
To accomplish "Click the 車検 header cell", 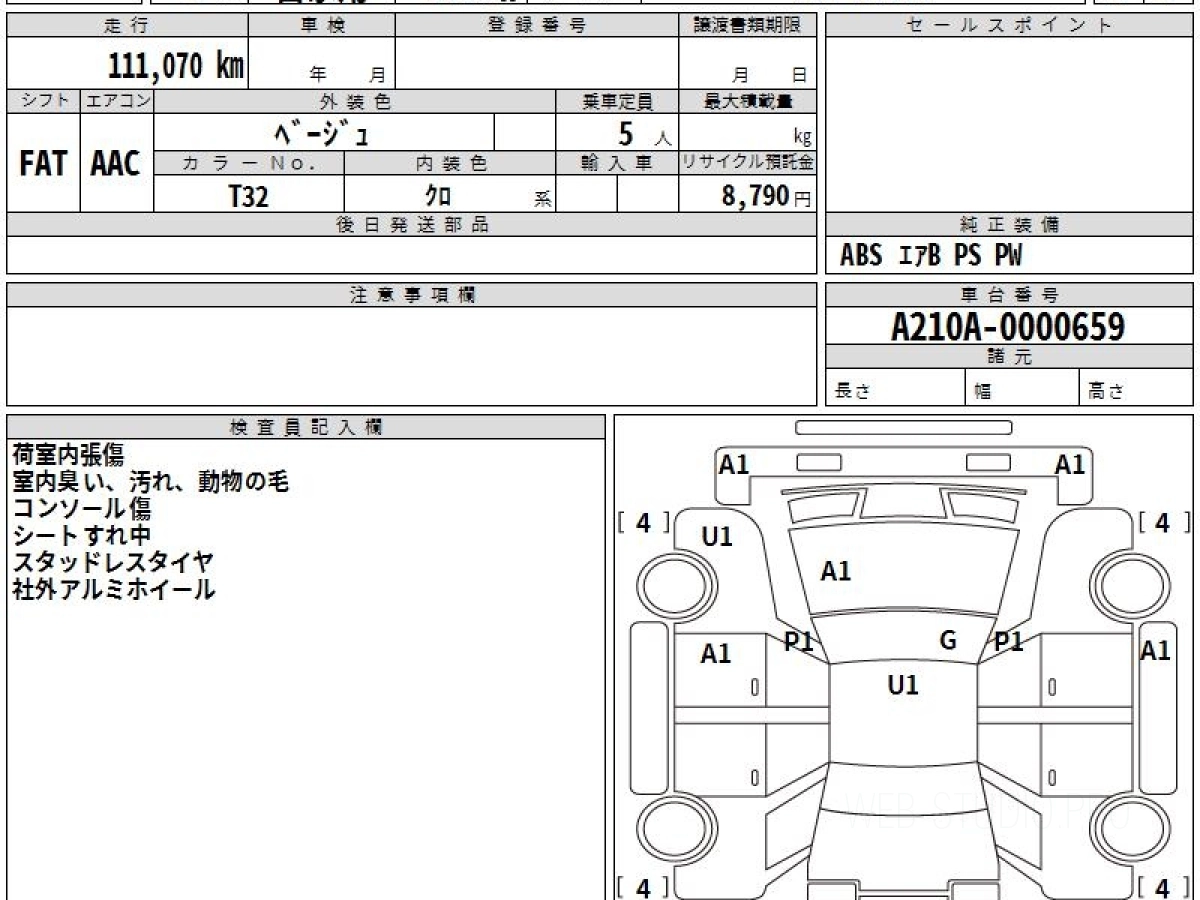I will coord(322,26).
